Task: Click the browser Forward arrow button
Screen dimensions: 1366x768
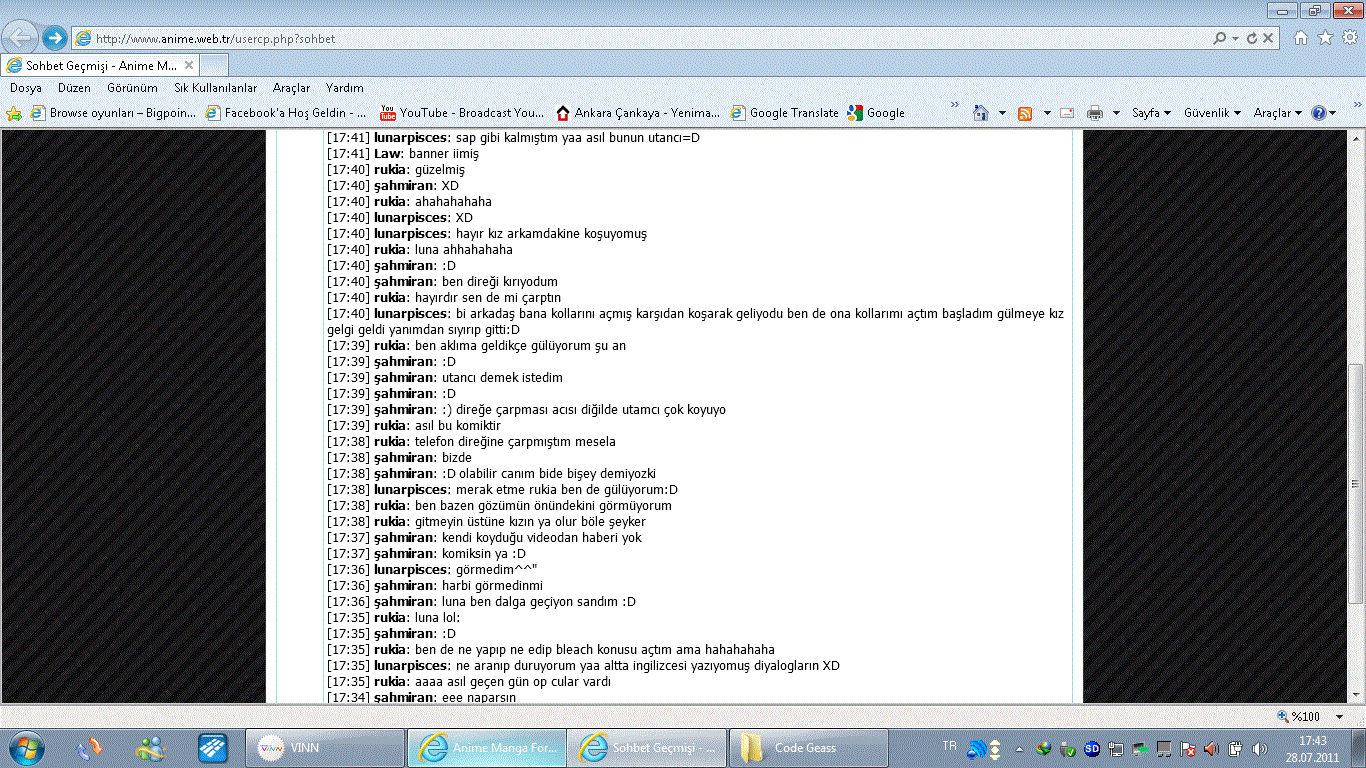Action: coord(54,38)
